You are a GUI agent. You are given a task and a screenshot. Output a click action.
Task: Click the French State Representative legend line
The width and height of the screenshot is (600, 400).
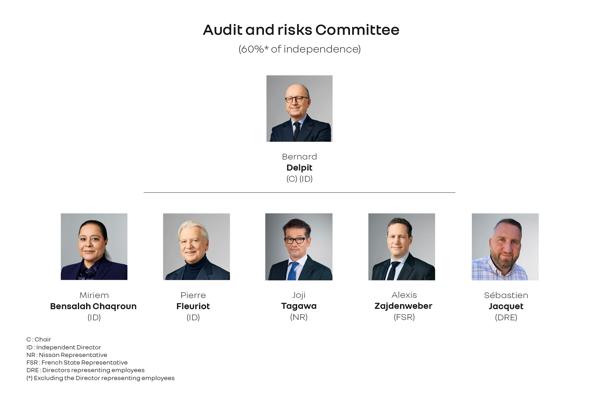(x=77, y=362)
